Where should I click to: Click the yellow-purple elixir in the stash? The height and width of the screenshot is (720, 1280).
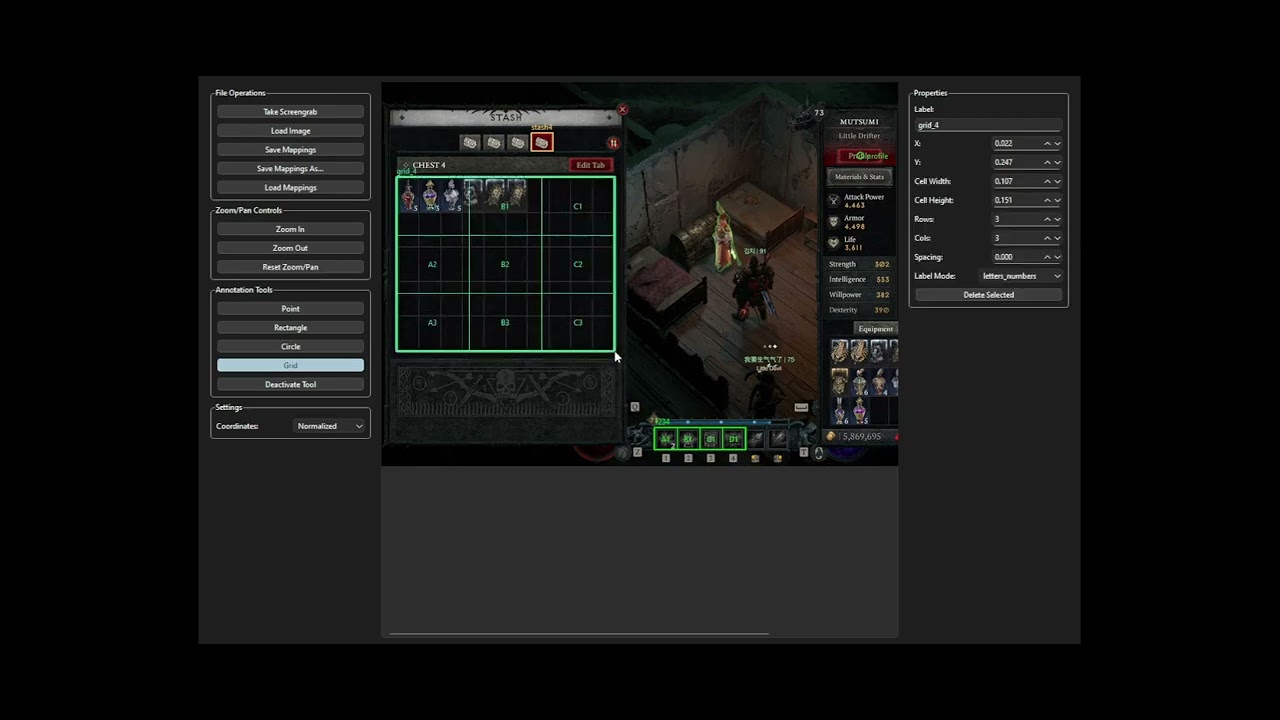430,195
